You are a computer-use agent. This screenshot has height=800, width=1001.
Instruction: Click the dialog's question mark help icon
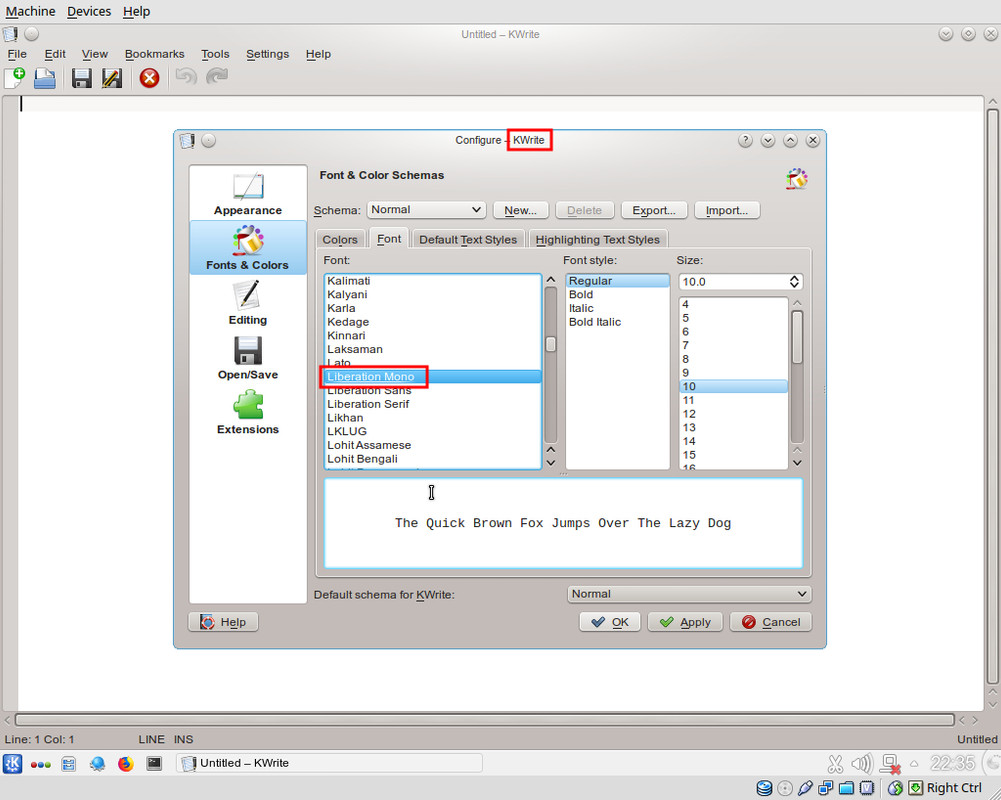(x=745, y=140)
